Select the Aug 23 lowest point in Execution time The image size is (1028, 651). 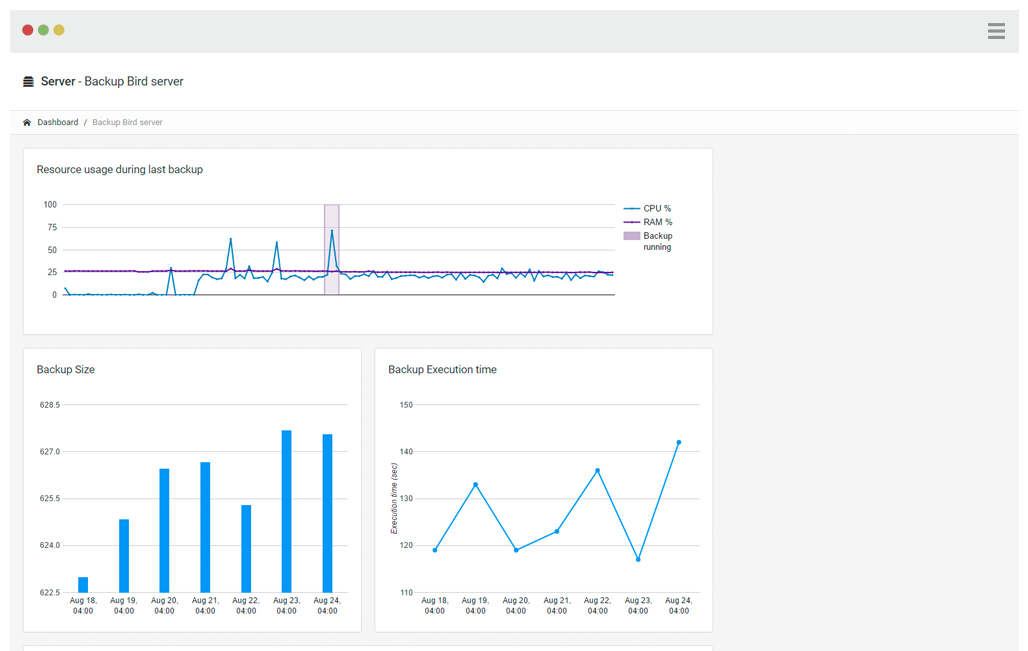pyautogui.click(x=638, y=559)
